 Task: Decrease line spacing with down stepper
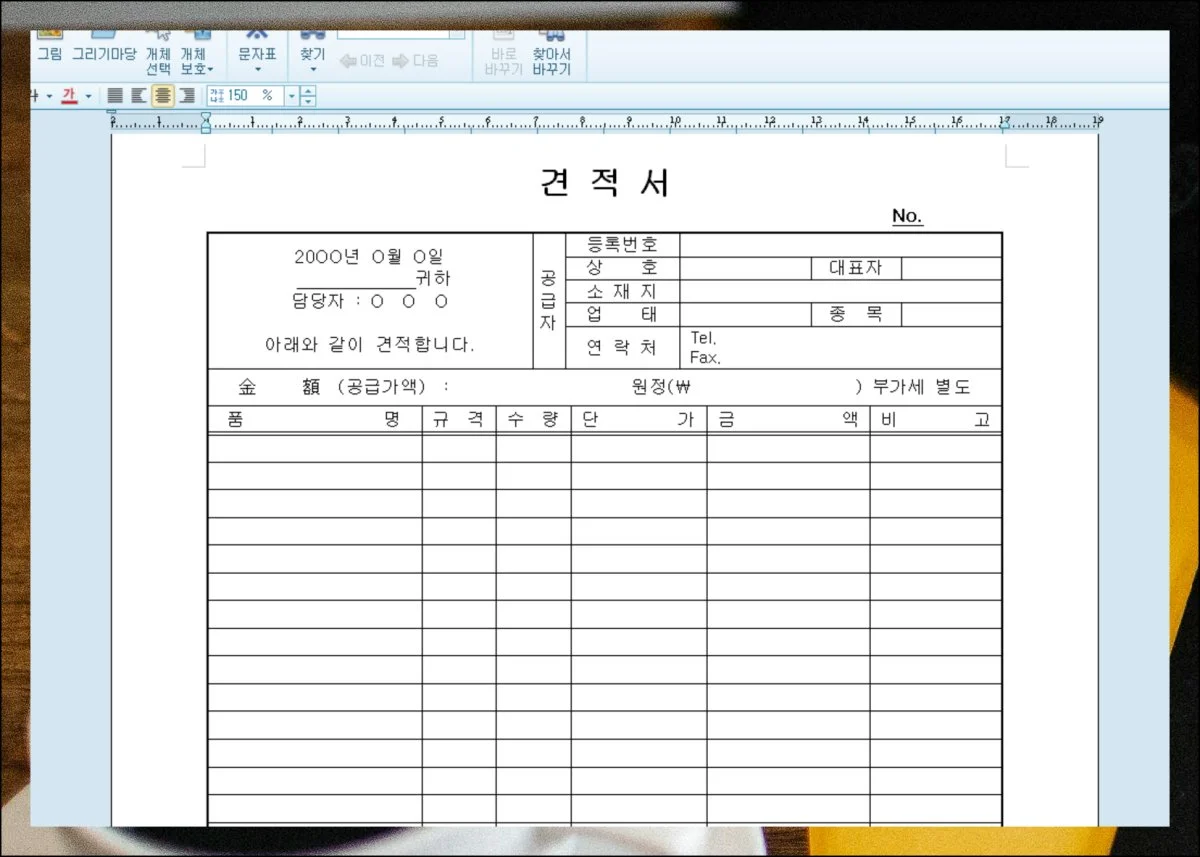coord(309,101)
